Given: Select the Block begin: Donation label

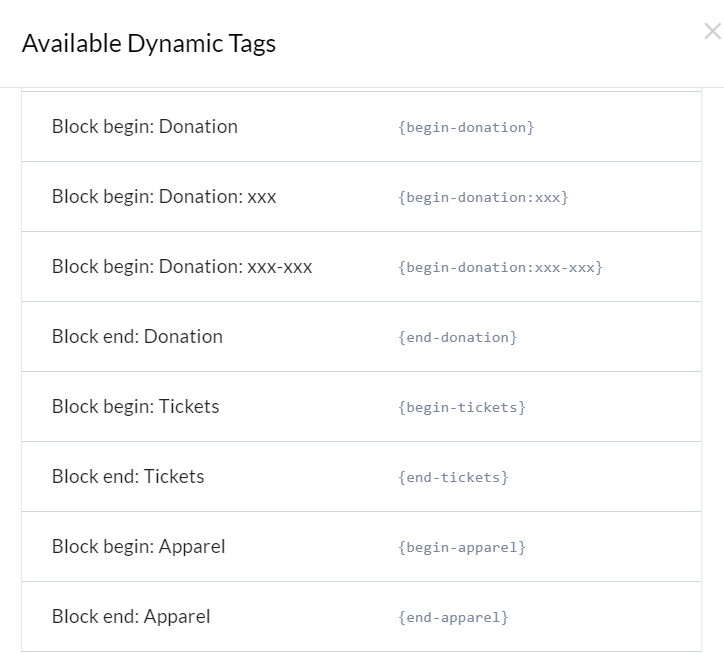Looking at the screenshot, I should [x=144, y=127].
